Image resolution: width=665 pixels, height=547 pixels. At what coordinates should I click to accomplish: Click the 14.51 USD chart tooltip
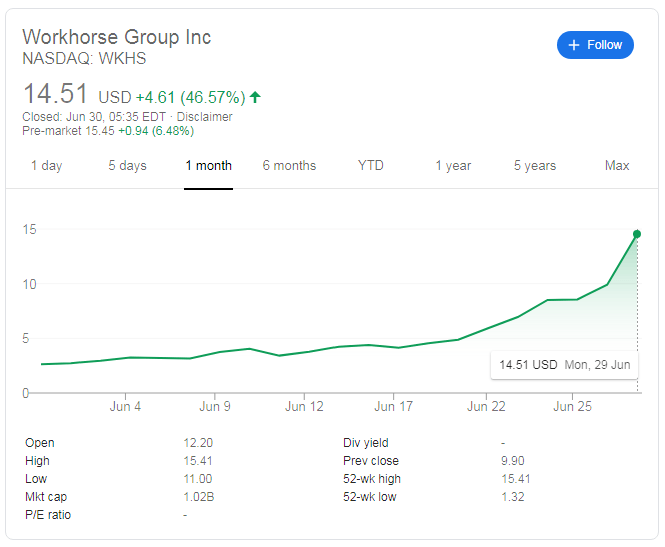[564, 365]
